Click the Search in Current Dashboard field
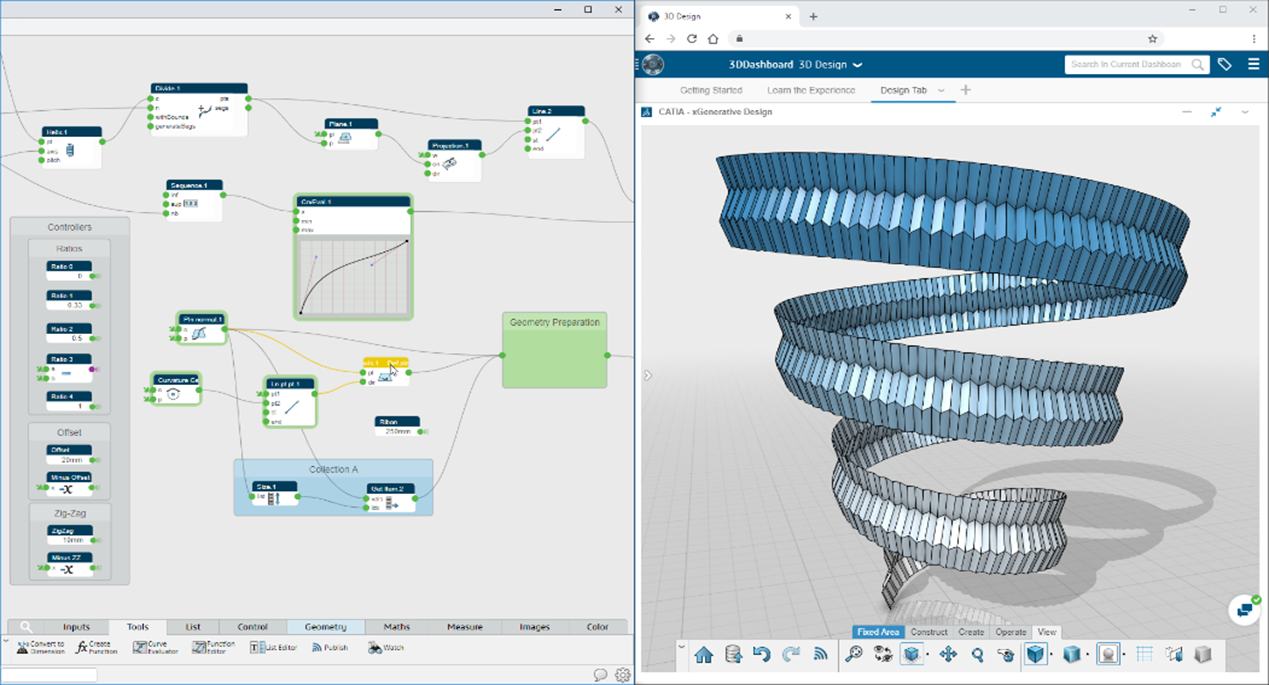1269x685 pixels. (x=1127, y=65)
